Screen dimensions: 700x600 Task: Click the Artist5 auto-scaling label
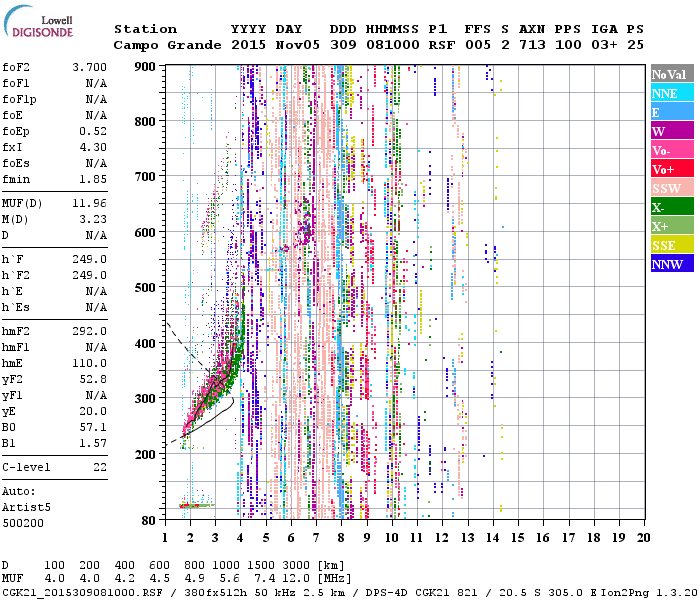click(26, 508)
